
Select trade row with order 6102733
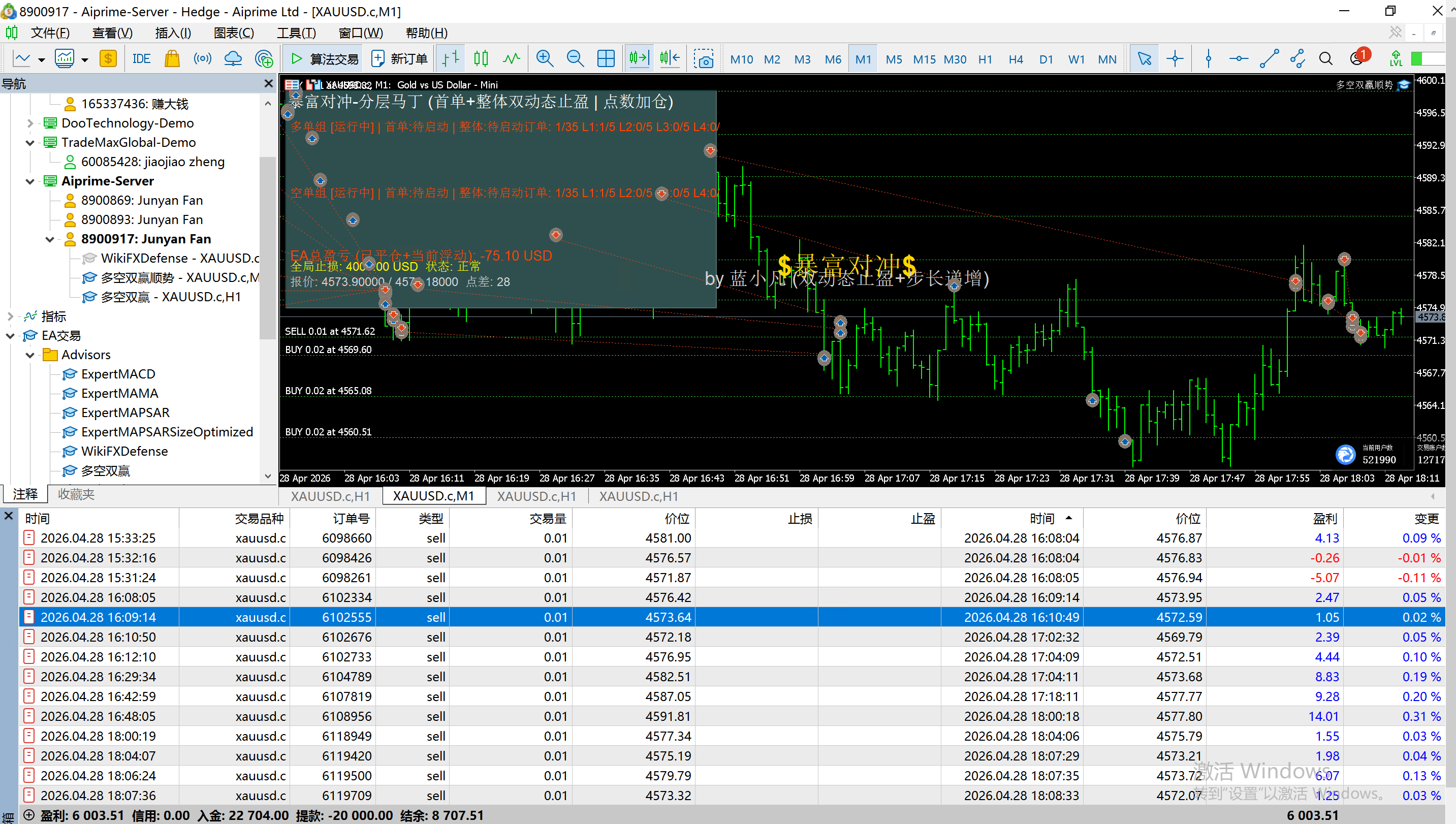(x=346, y=656)
